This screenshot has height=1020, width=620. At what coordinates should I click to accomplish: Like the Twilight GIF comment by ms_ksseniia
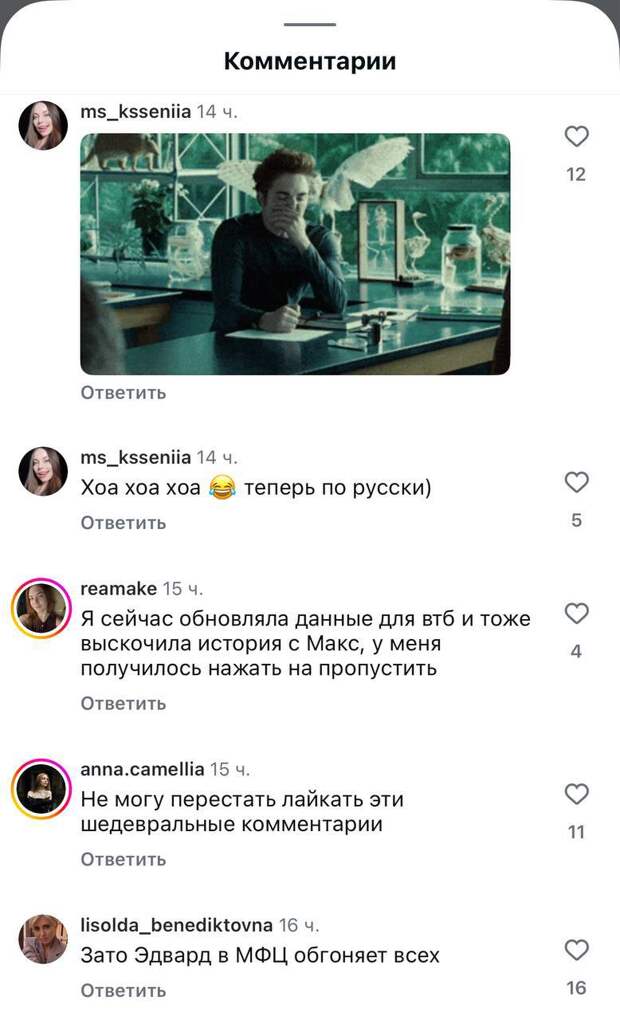pyautogui.click(x=576, y=137)
